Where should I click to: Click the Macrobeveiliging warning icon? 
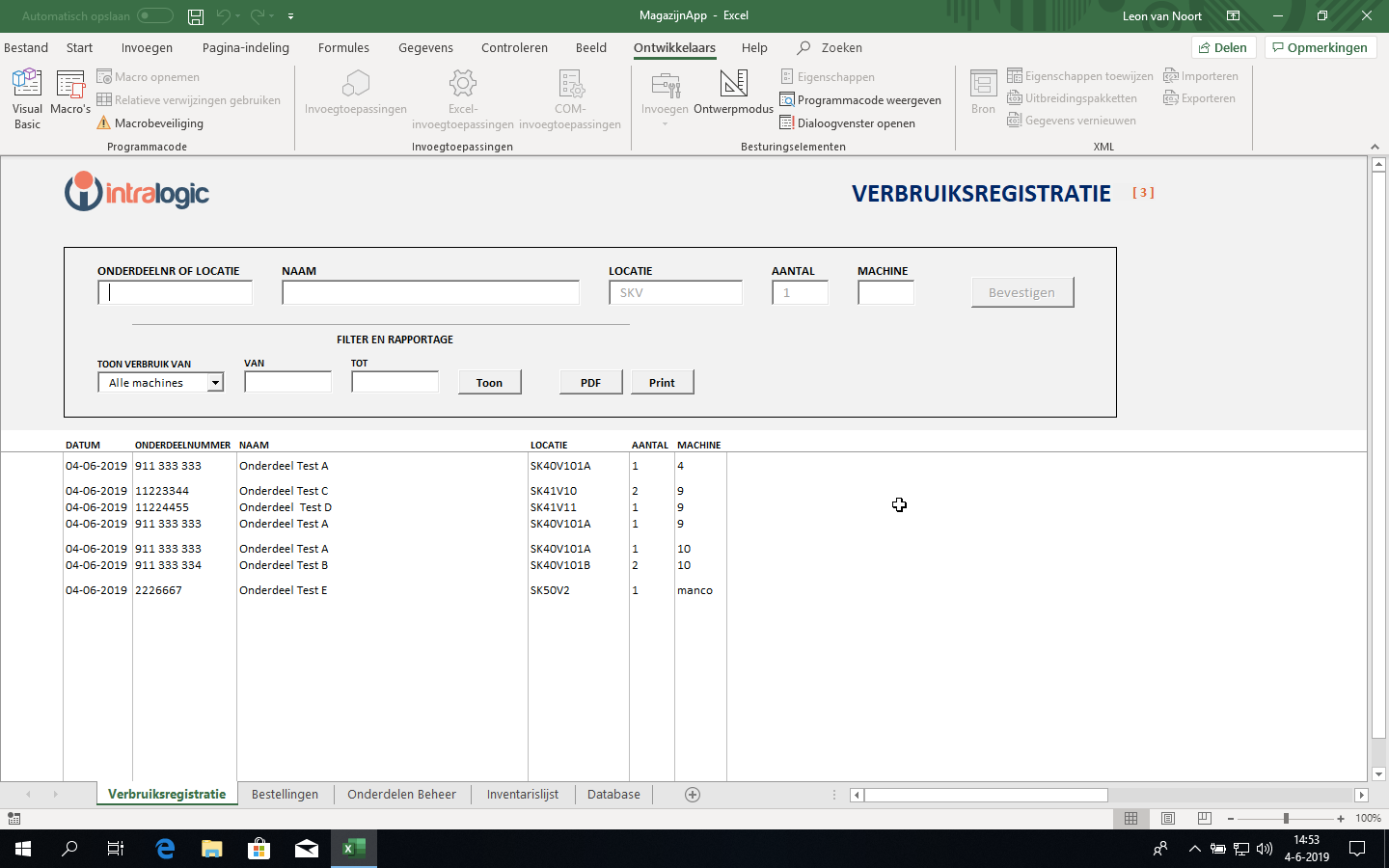tap(104, 123)
